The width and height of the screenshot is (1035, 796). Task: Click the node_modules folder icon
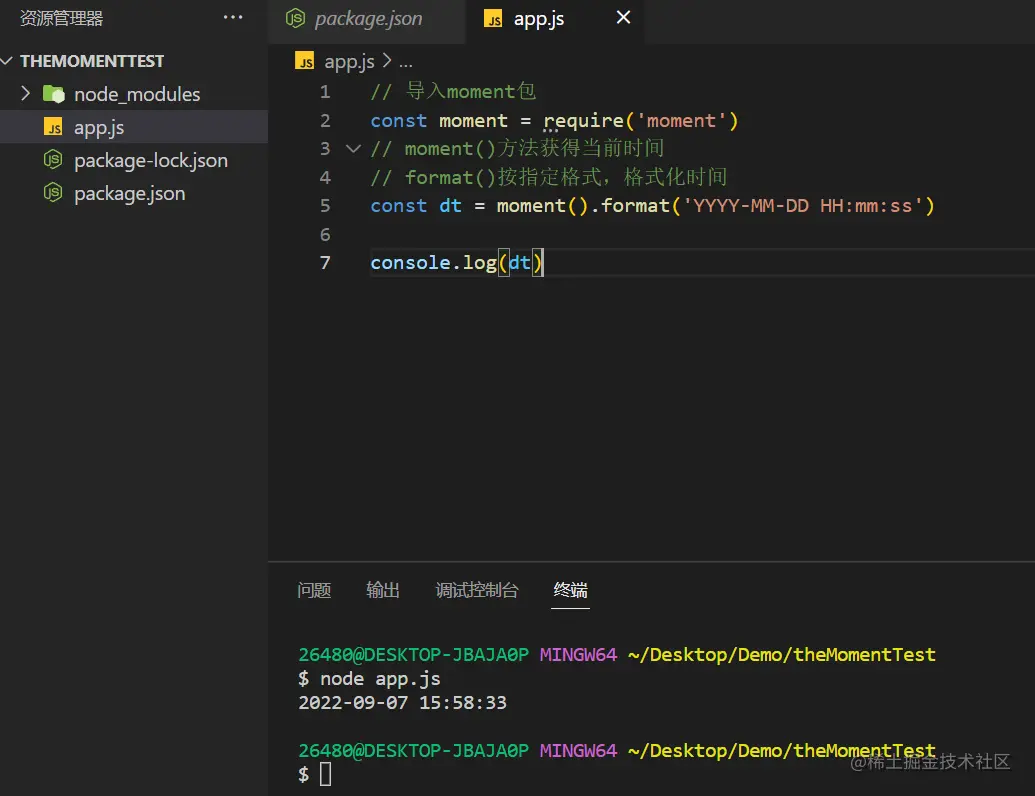tap(53, 94)
